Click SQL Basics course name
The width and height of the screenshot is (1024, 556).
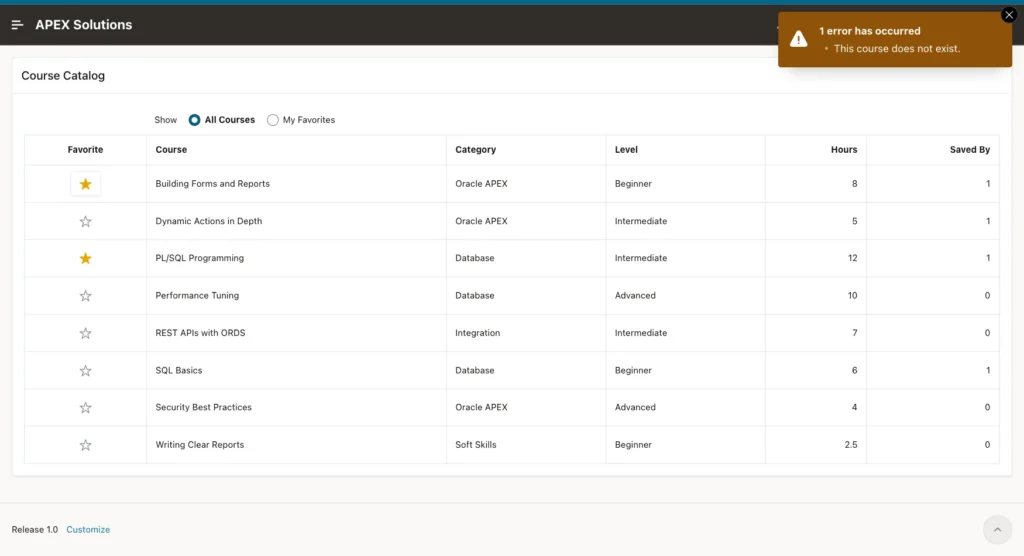tap(178, 370)
